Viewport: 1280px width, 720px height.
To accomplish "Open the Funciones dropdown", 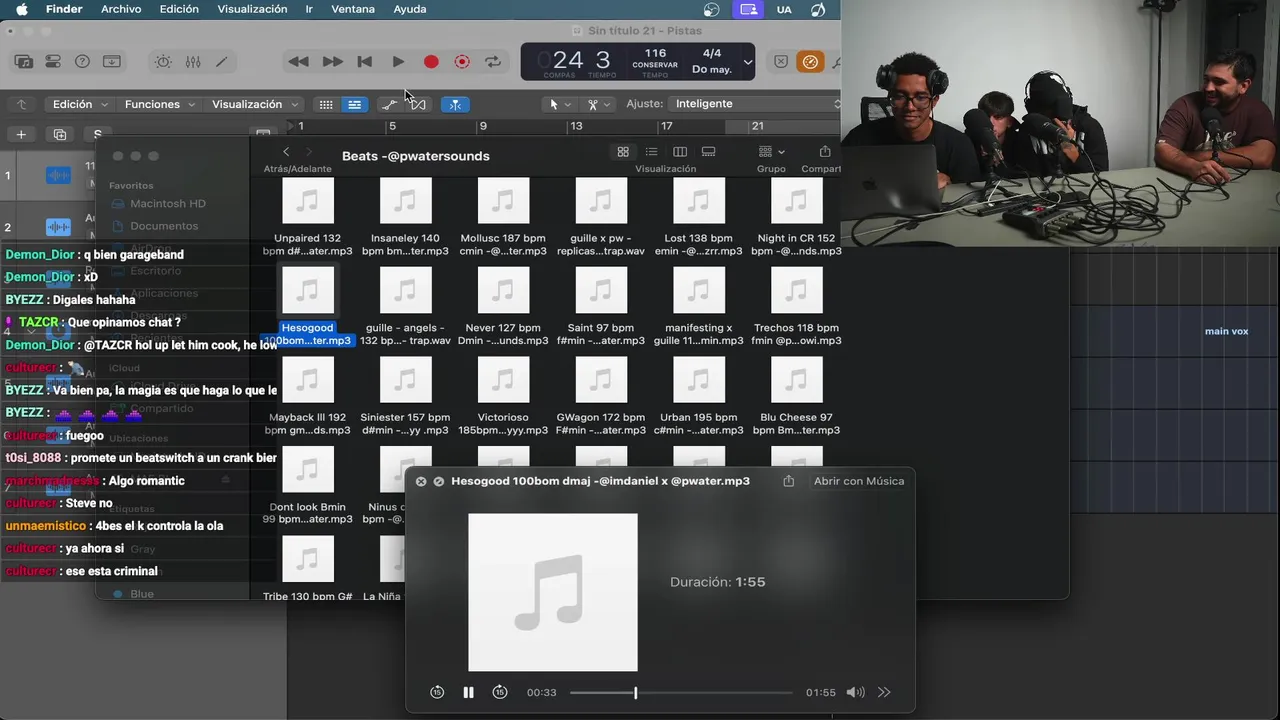I will tap(160, 104).
